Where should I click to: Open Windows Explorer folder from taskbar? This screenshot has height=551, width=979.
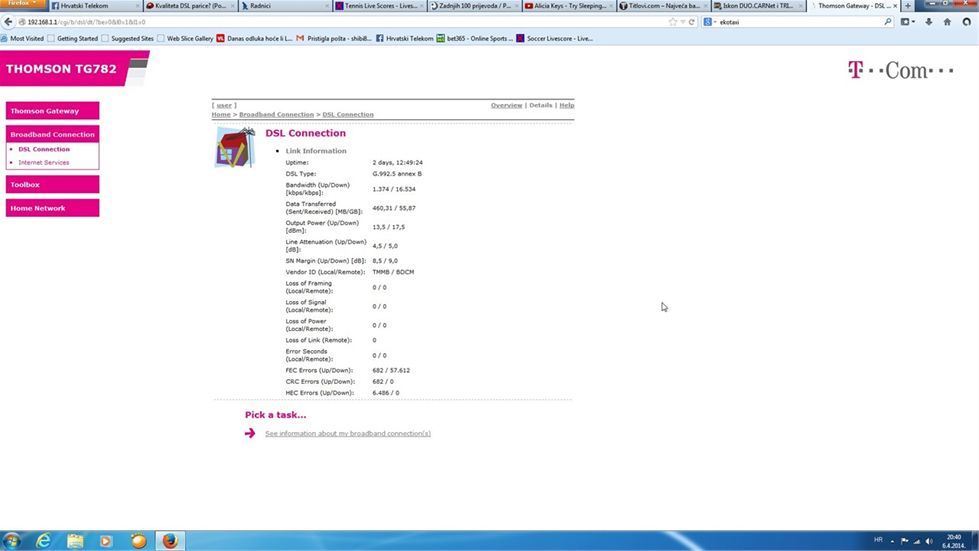[75, 540]
